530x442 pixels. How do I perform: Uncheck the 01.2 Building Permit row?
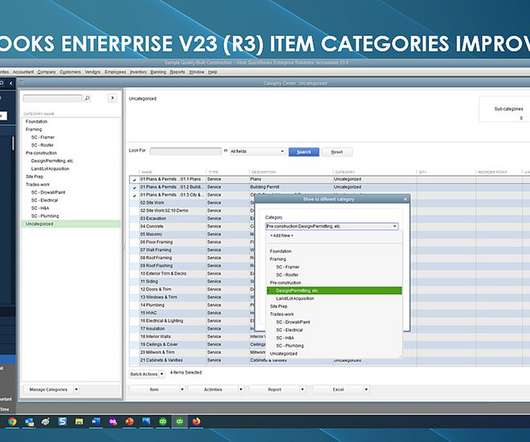tap(134, 187)
